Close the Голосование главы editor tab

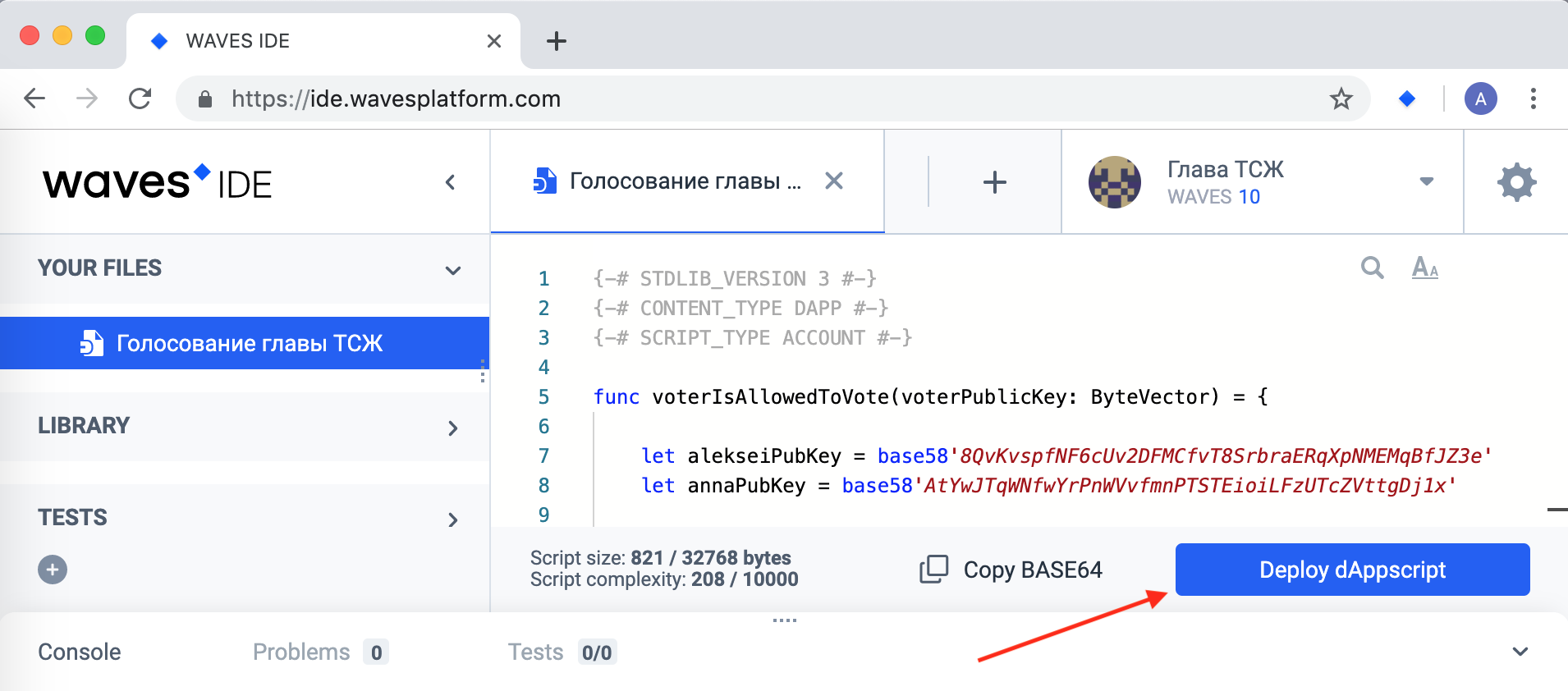(834, 181)
